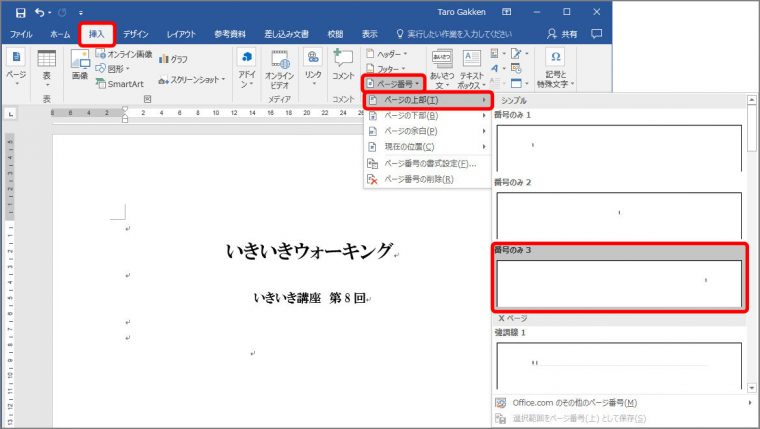Open the 差し込み文書 tab
The width and height of the screenshot is (760, 429).
click(286, 34)
